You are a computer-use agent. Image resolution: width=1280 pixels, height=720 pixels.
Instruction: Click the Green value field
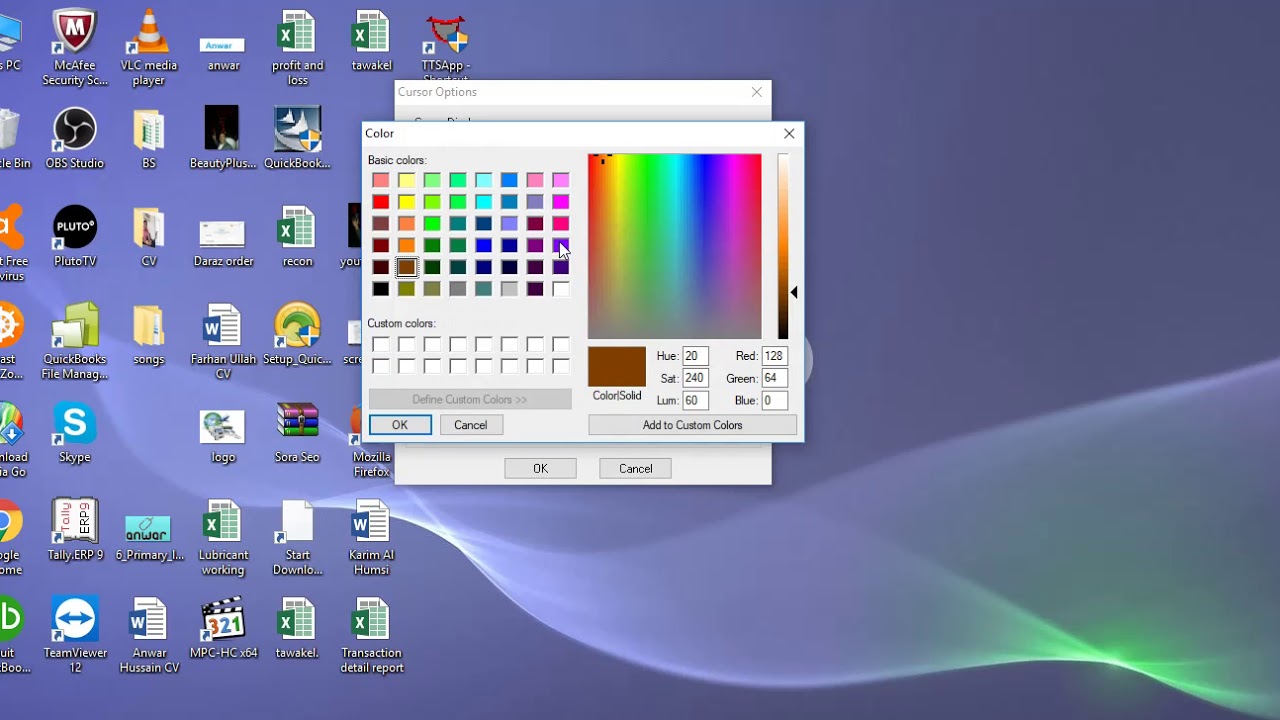point(774,378)
